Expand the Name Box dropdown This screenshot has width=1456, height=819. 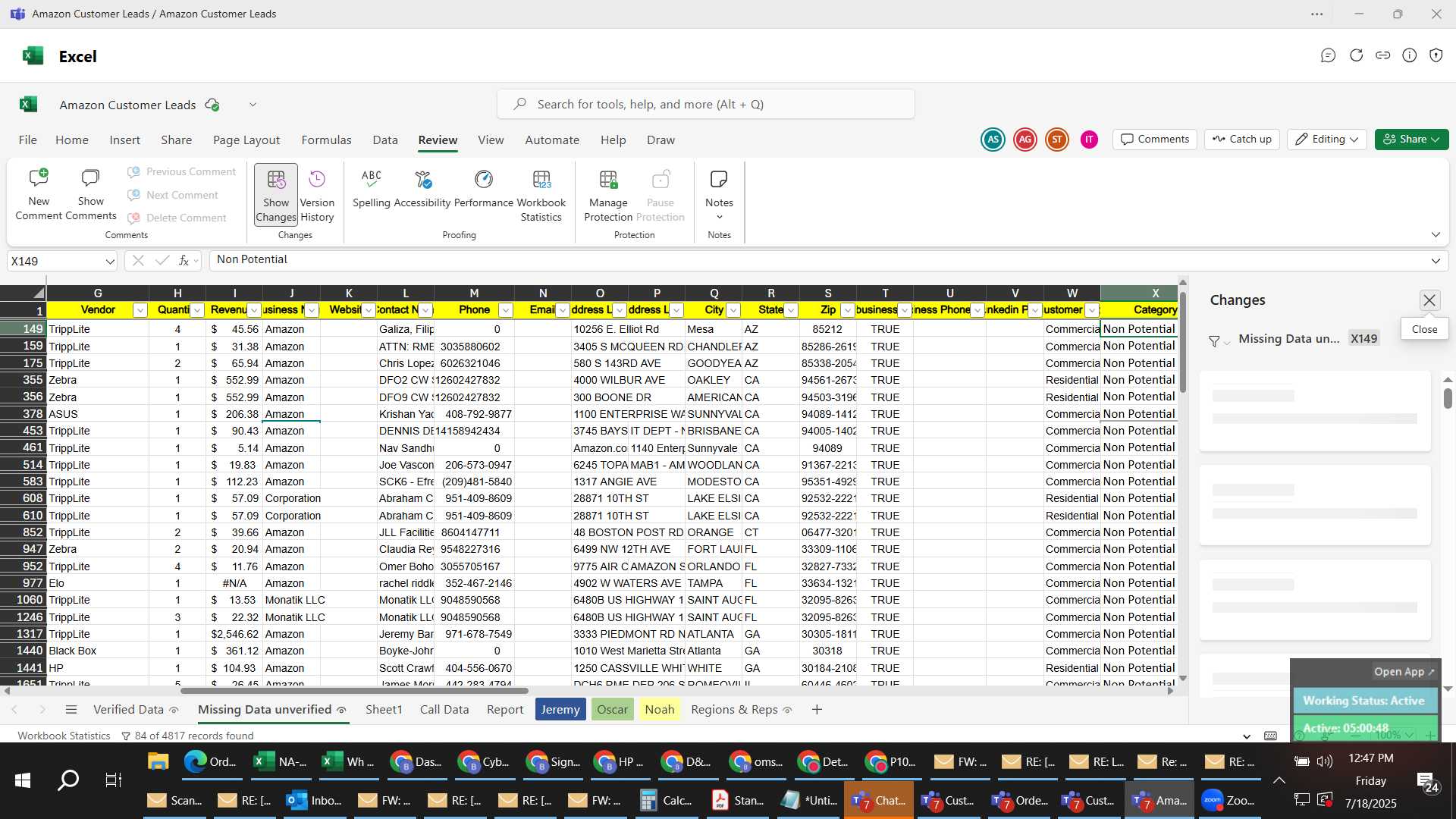[110, 262]
